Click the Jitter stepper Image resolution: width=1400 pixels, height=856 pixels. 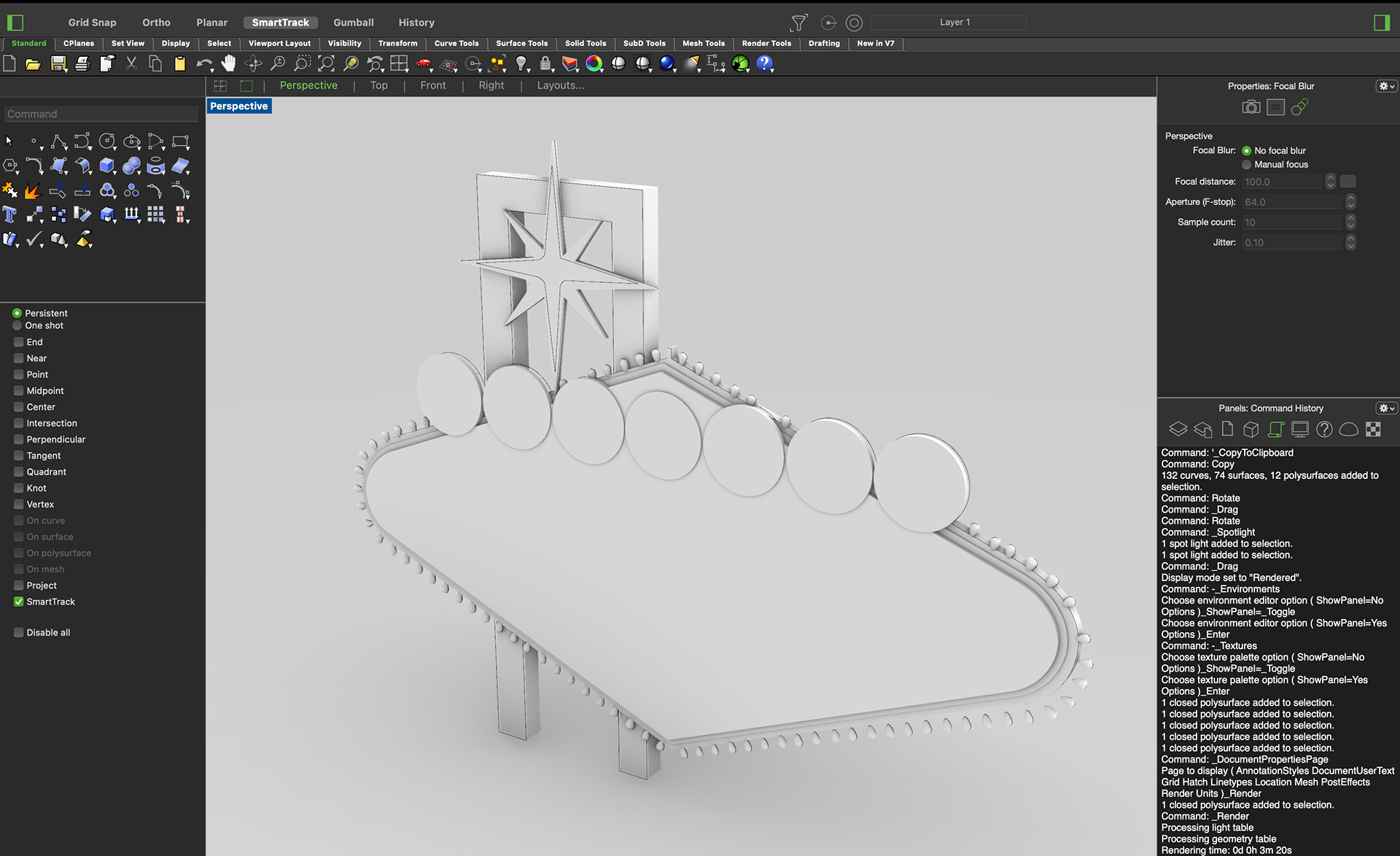point(1350,243)
